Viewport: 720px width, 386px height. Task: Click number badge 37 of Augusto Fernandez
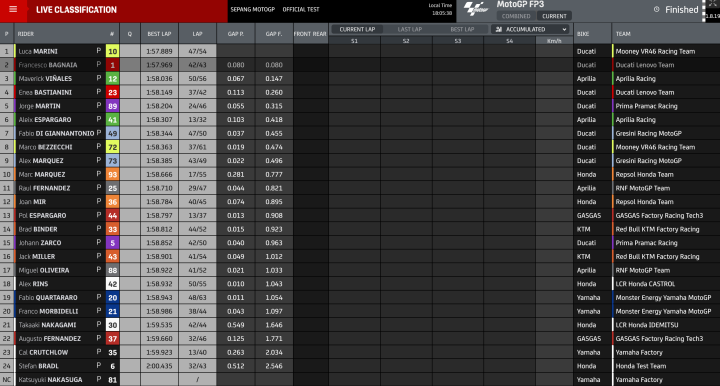(112, 339)
